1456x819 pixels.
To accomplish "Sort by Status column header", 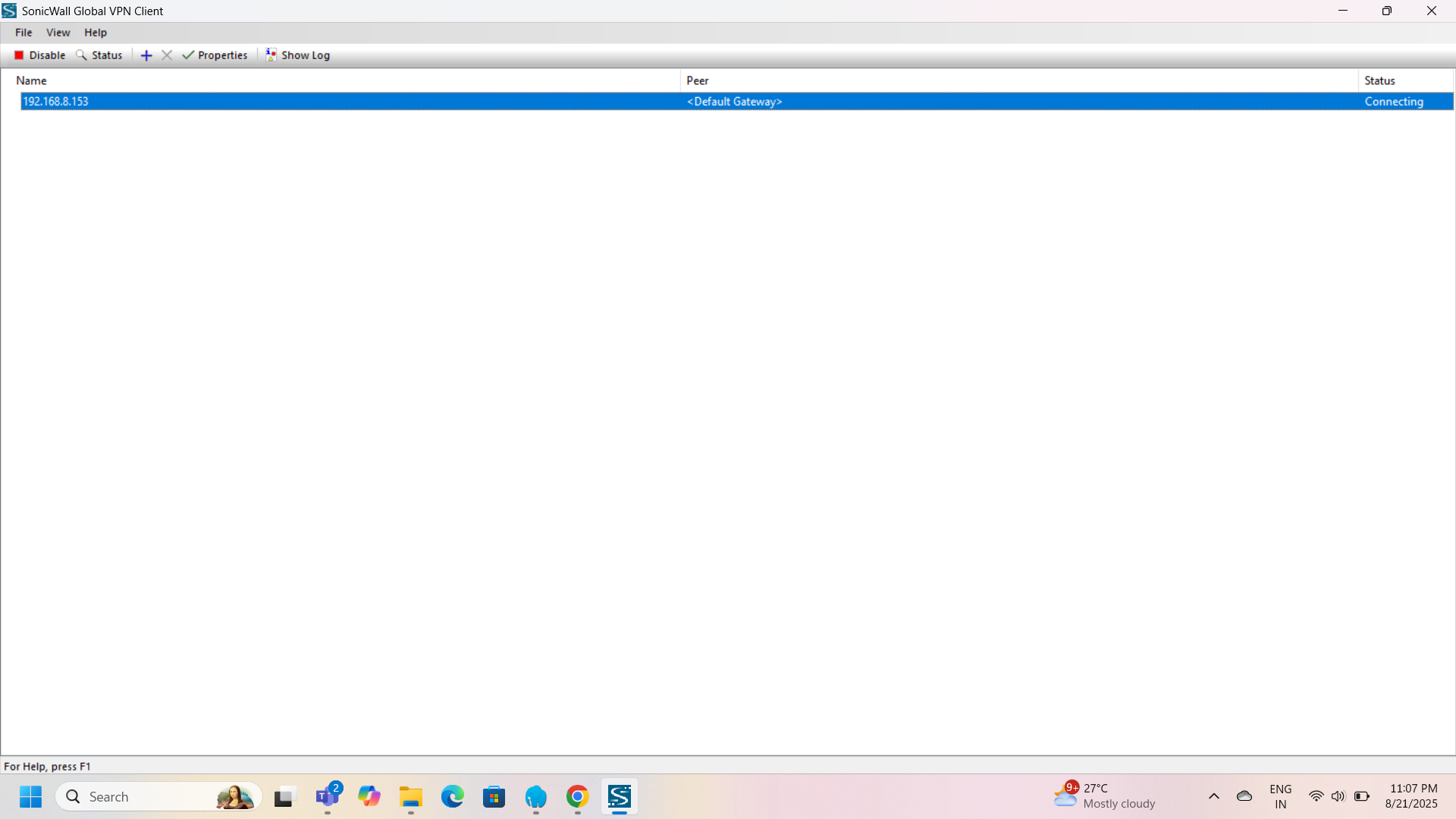I will click(x=1379, y=80).
